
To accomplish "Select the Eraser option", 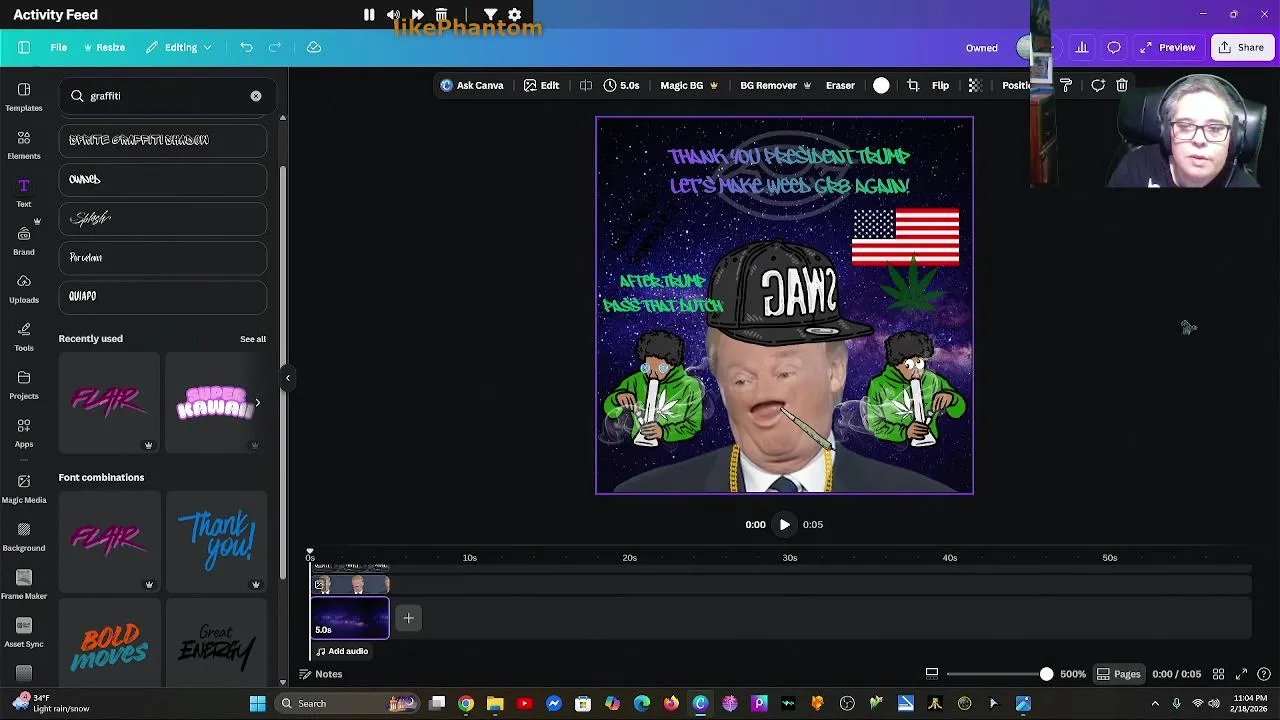I will pos(840,86).
